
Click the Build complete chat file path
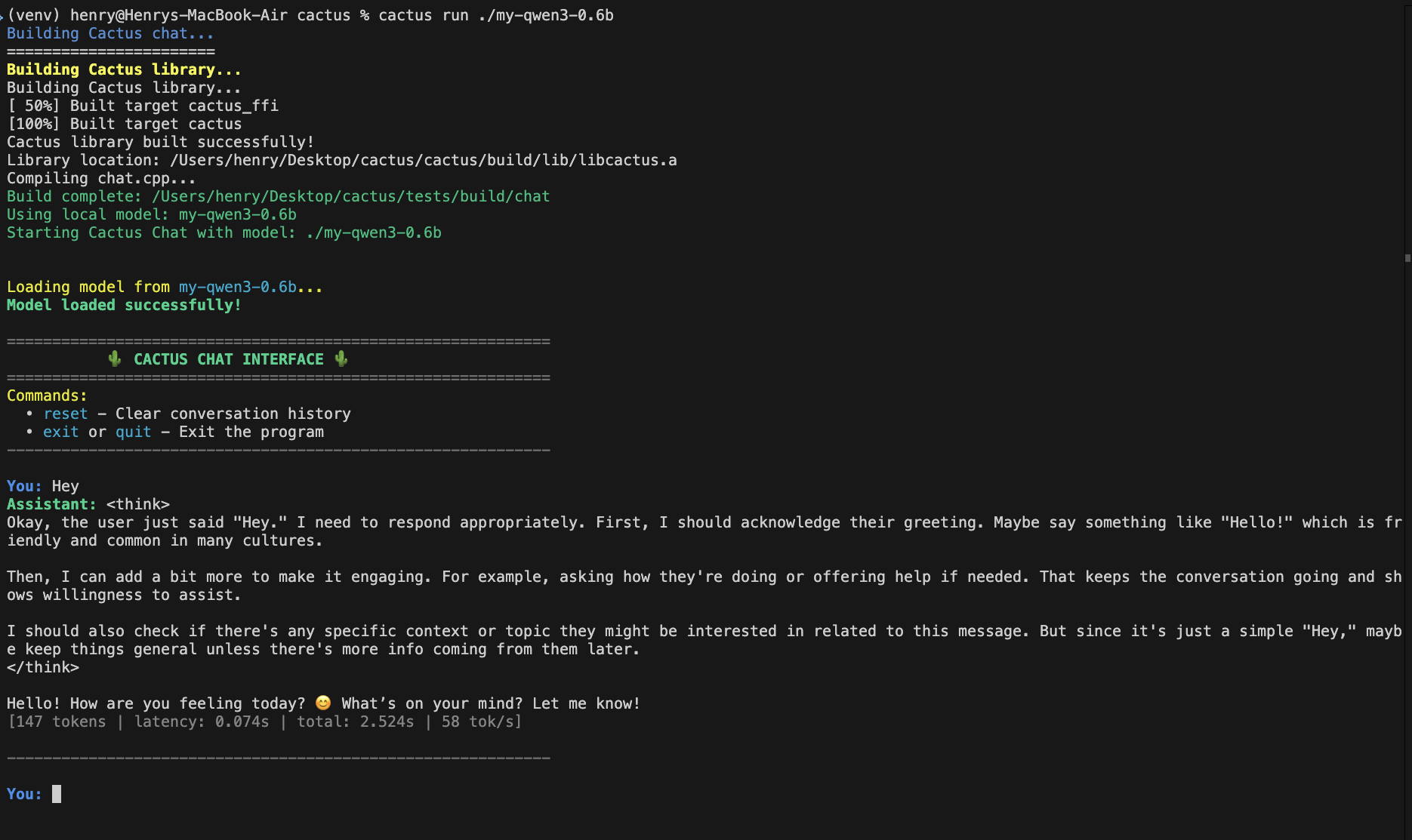click(x=350, y=196)
